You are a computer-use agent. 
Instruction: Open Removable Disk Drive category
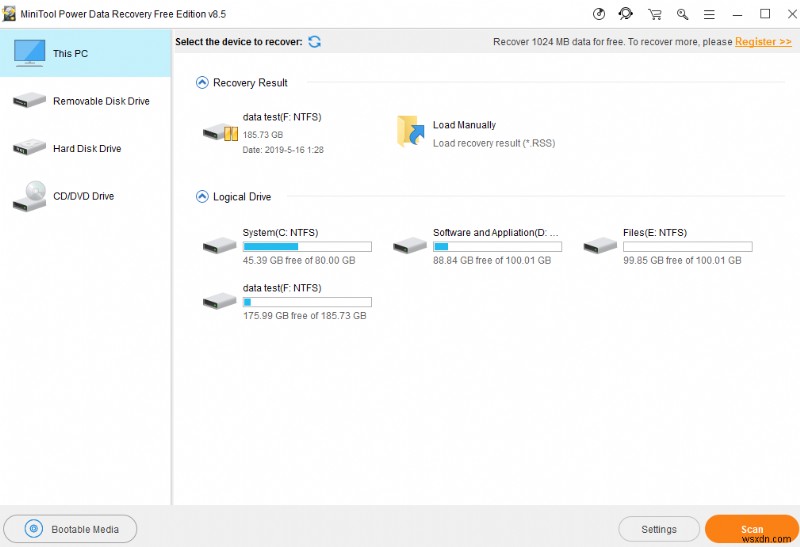coord(85,101)
